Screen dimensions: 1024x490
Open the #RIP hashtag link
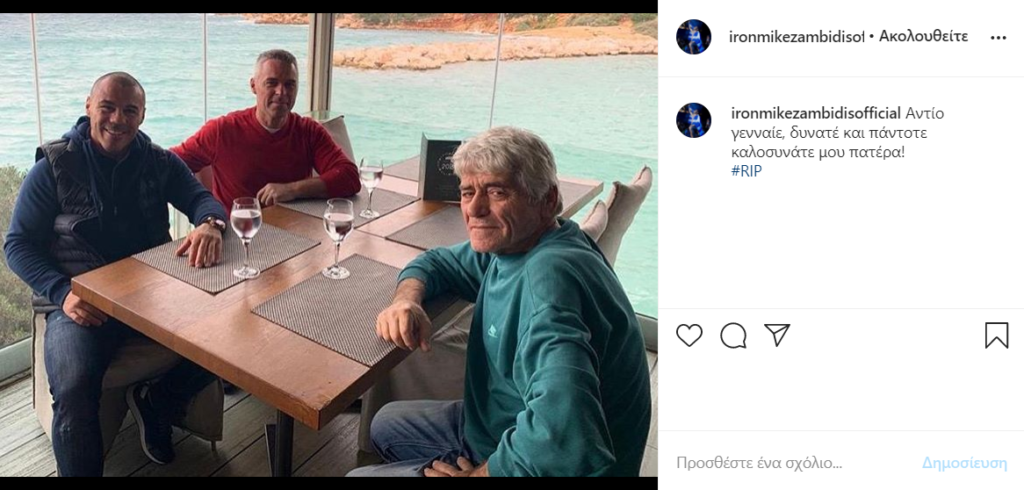pyautogui.click(x=746, y=170)
